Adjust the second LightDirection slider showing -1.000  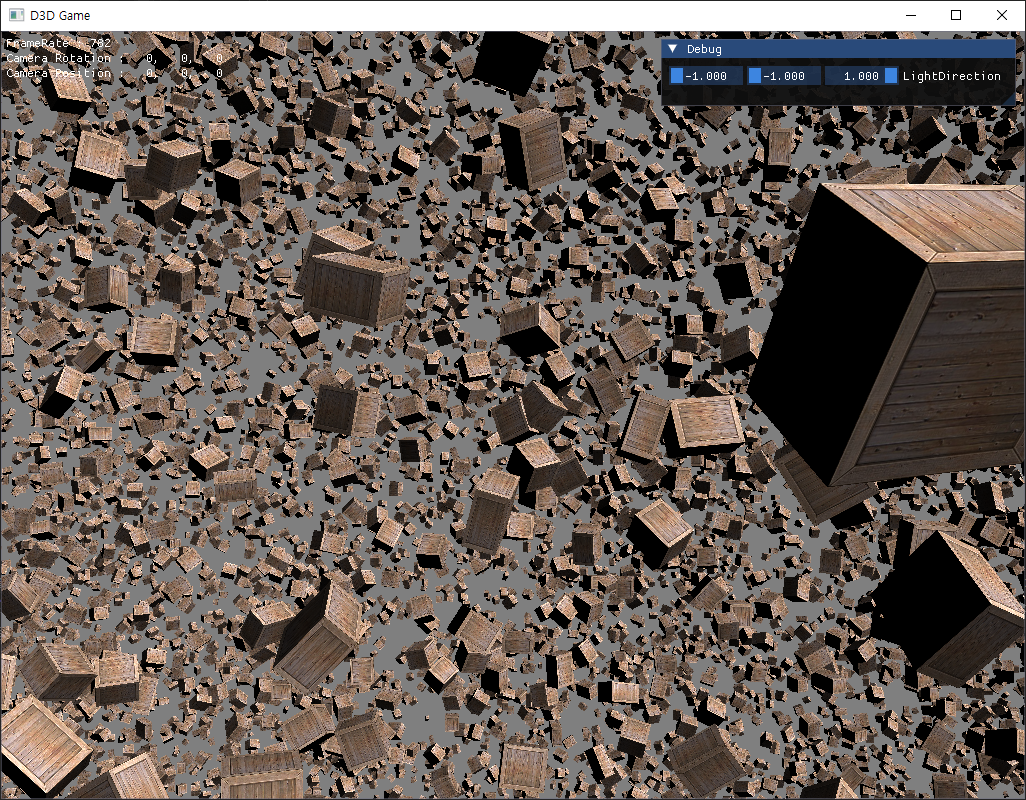[783, 76]
